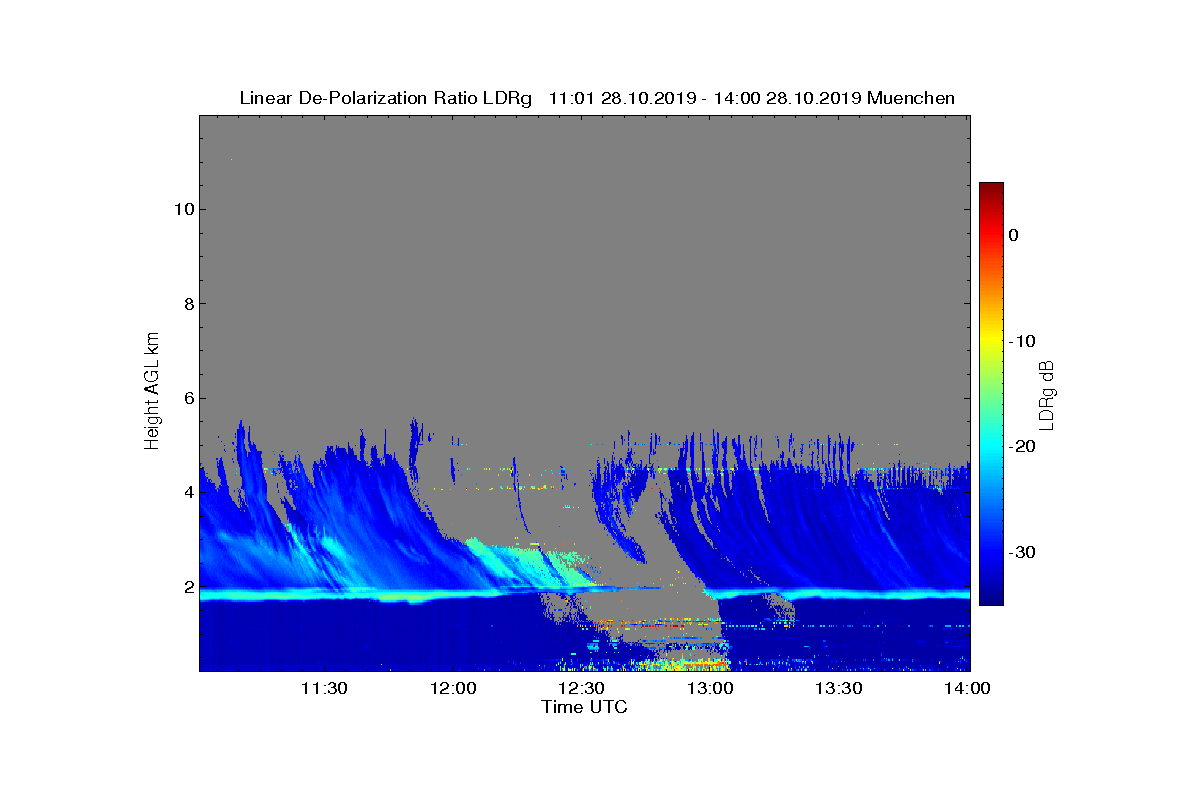Screen dimensions: 1200x800
Task: Click the 12:30 time tick label
Action: click(580, 689)
